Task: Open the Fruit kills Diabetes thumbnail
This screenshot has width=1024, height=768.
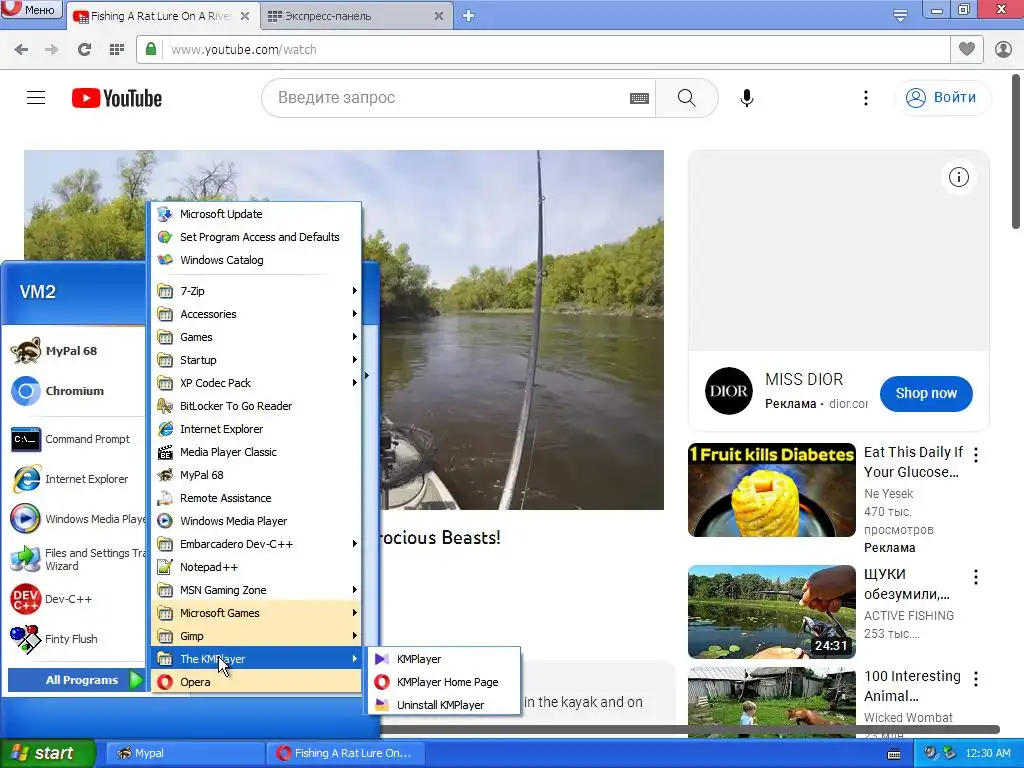Action: click(771, 490)
